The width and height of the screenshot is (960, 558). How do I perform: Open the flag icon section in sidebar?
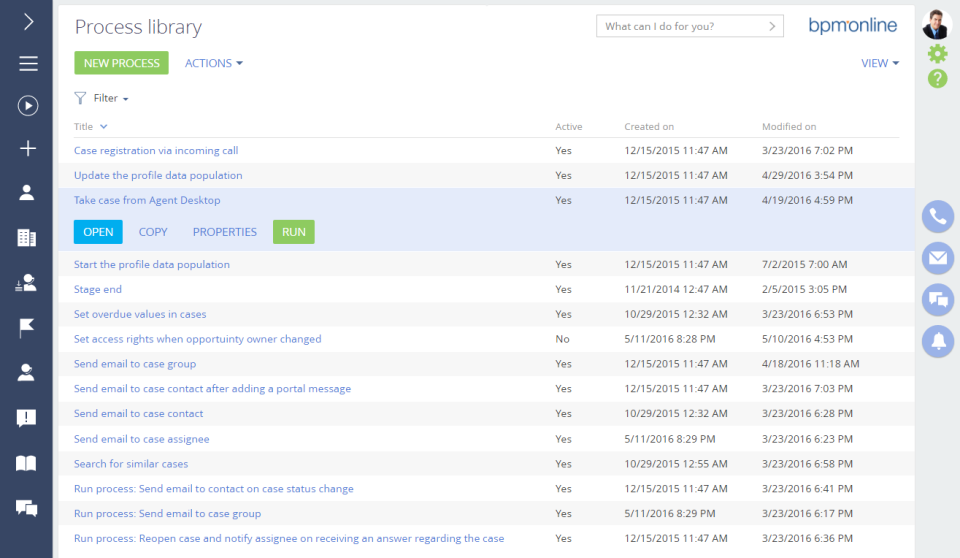[x=28, y=329]
